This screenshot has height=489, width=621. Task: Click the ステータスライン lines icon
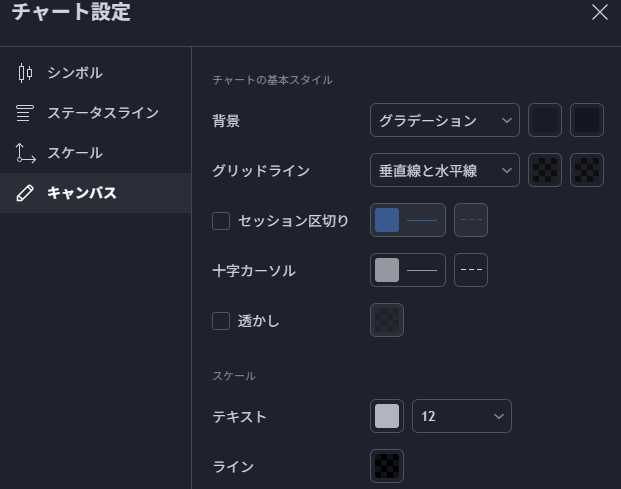25,113
